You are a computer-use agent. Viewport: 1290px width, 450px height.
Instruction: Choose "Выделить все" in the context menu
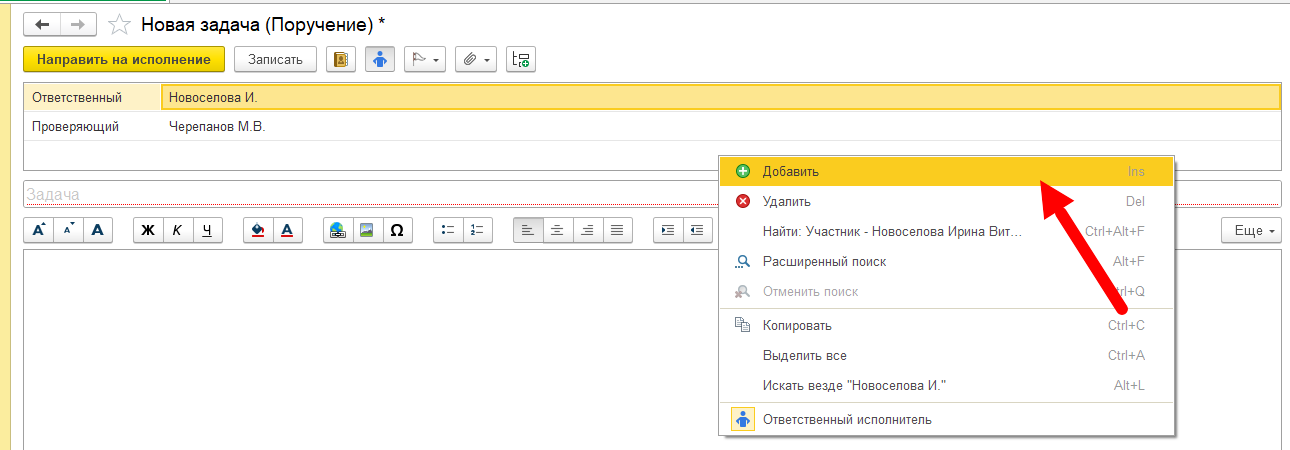tap(948, 356)
